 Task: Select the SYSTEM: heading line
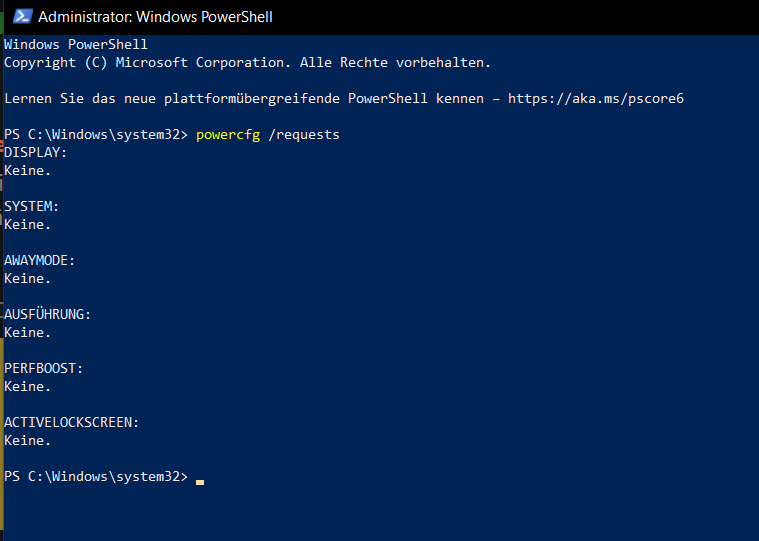tap(31, 207)
